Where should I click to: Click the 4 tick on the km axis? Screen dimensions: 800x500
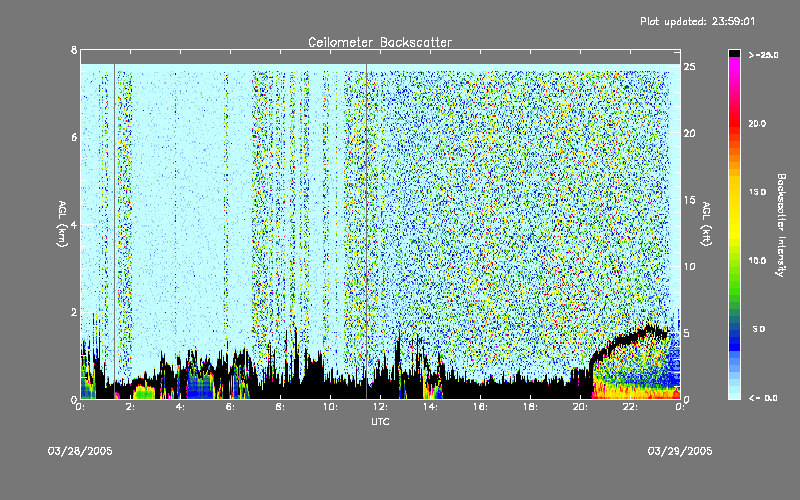[74, 225]
